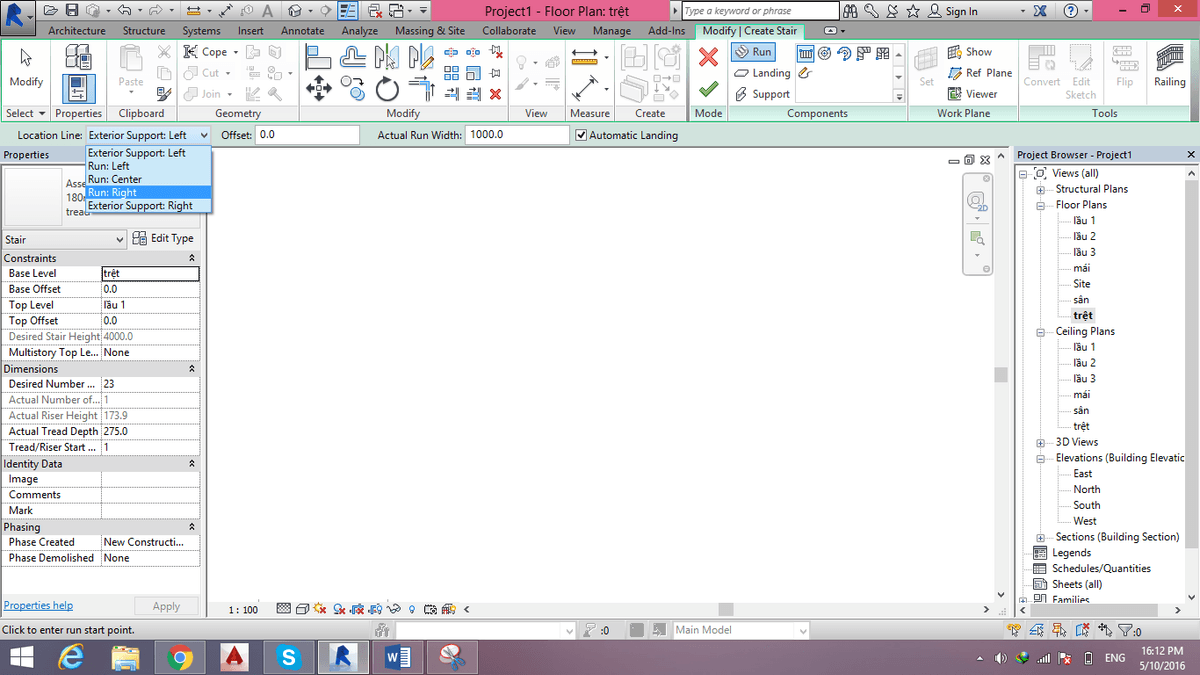Image resolution: width=1200 pixels, height=675 pixels.
Task: Select the Move tool in Modify panel
Action: pyautogui.click(x=319, y=88)
